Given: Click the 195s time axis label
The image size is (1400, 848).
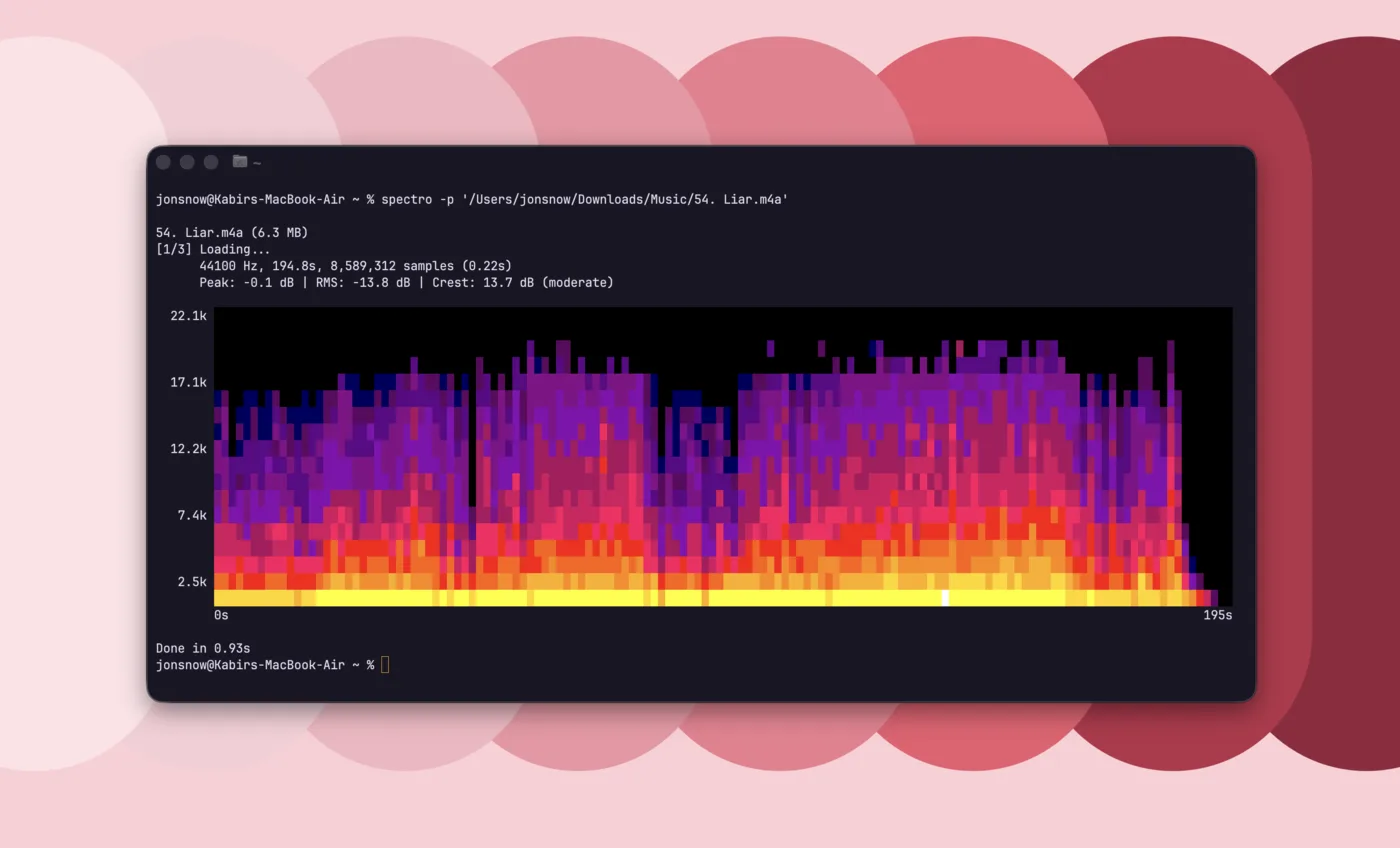Looking at the screenshot, I should 1217,615.
